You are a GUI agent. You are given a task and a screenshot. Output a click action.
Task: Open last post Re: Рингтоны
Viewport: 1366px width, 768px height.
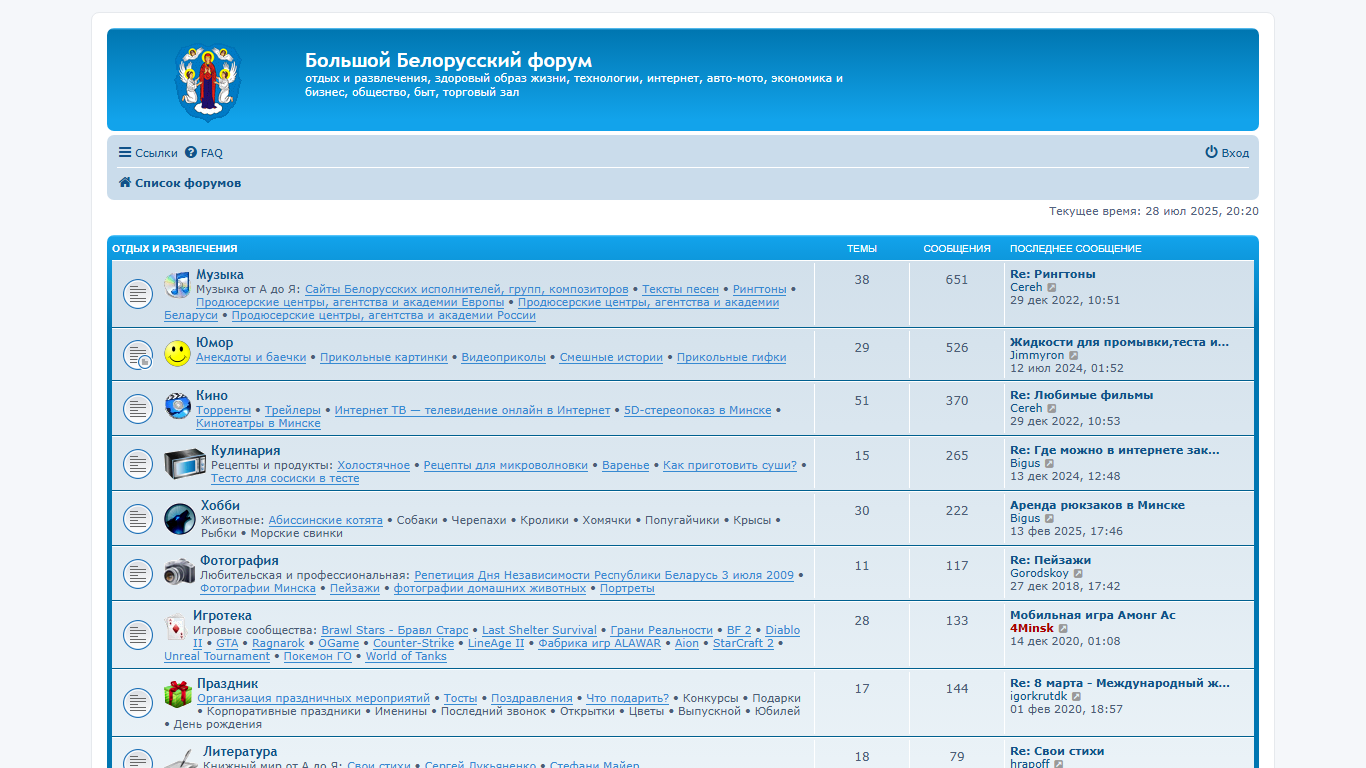point(1053,274)
